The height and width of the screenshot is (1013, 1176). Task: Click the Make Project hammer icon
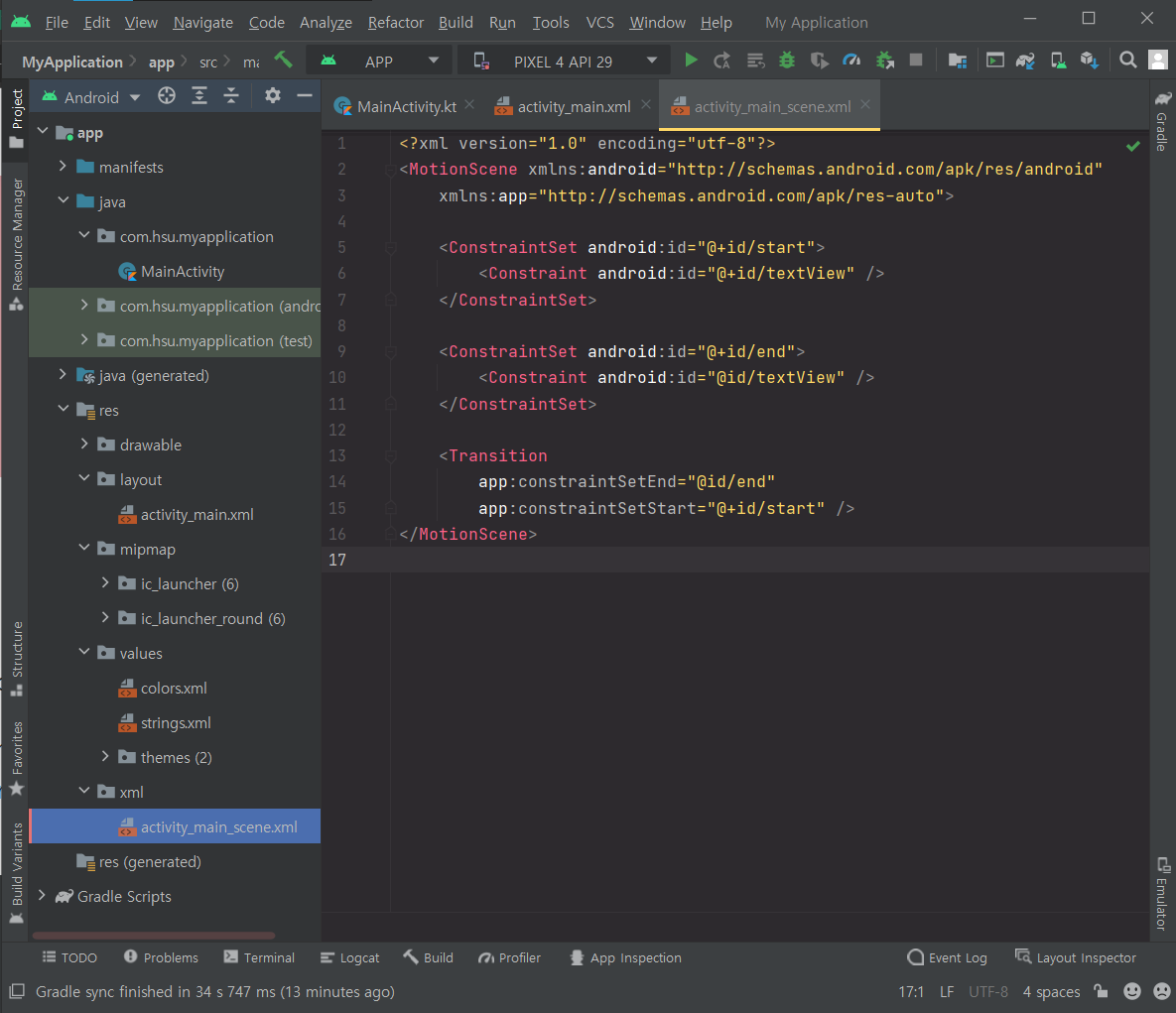click(284, 61)
